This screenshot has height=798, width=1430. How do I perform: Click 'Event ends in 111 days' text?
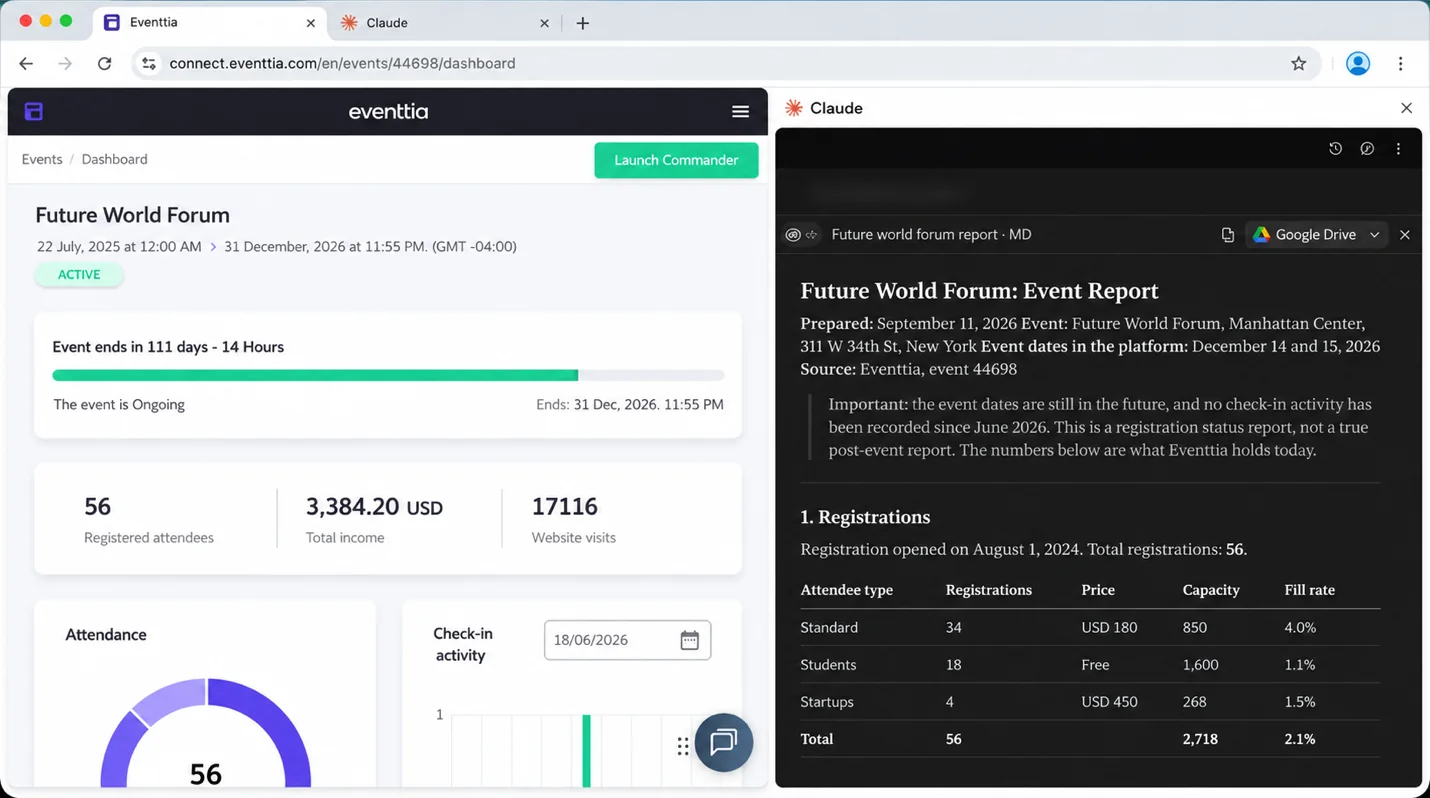click(168, 347)
